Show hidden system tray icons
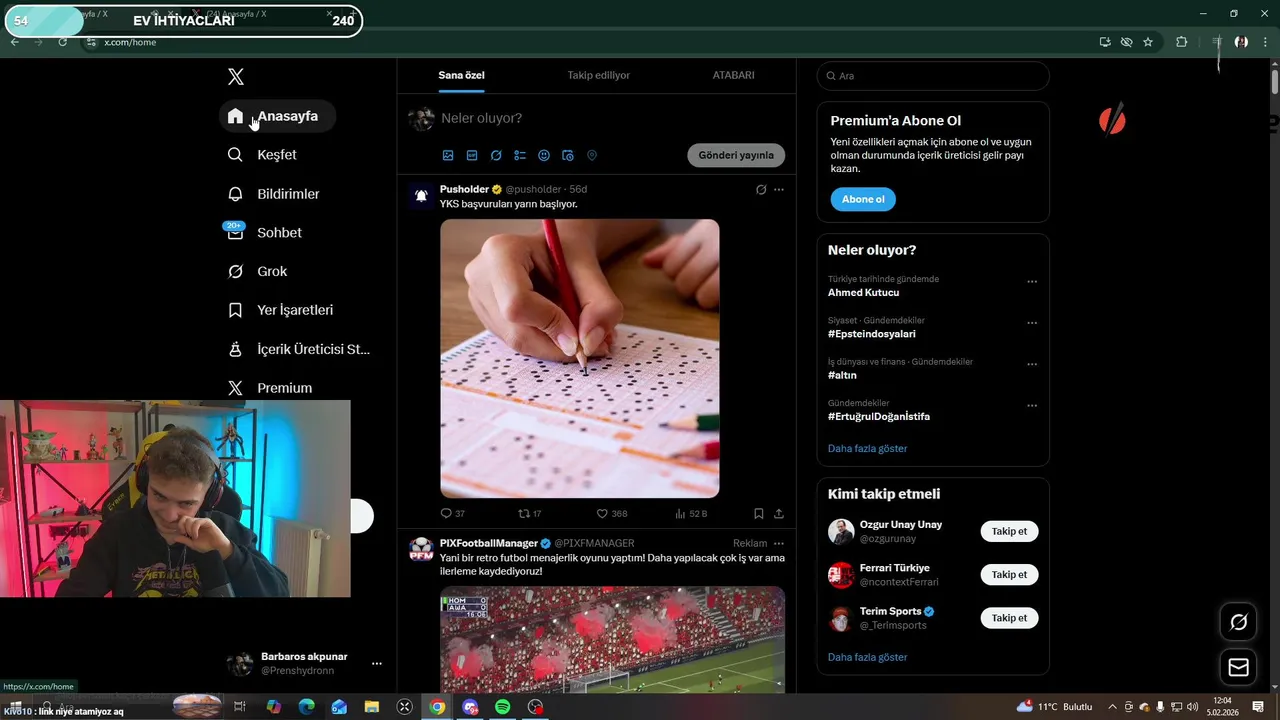Image resolution: width=1280 pixels, height=720 pixels. pos(1113,707)
